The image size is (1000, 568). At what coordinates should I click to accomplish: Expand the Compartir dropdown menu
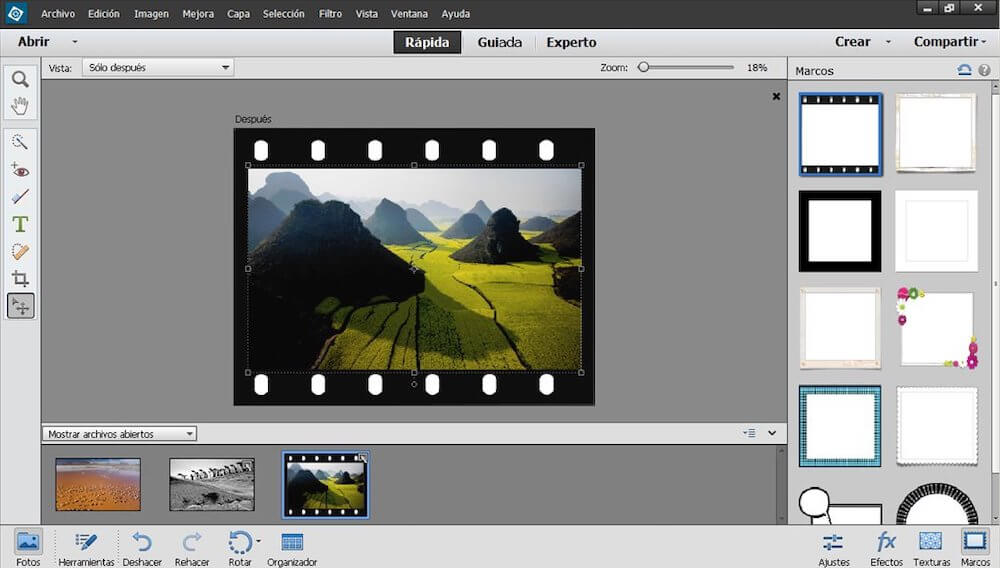point(949,42)
